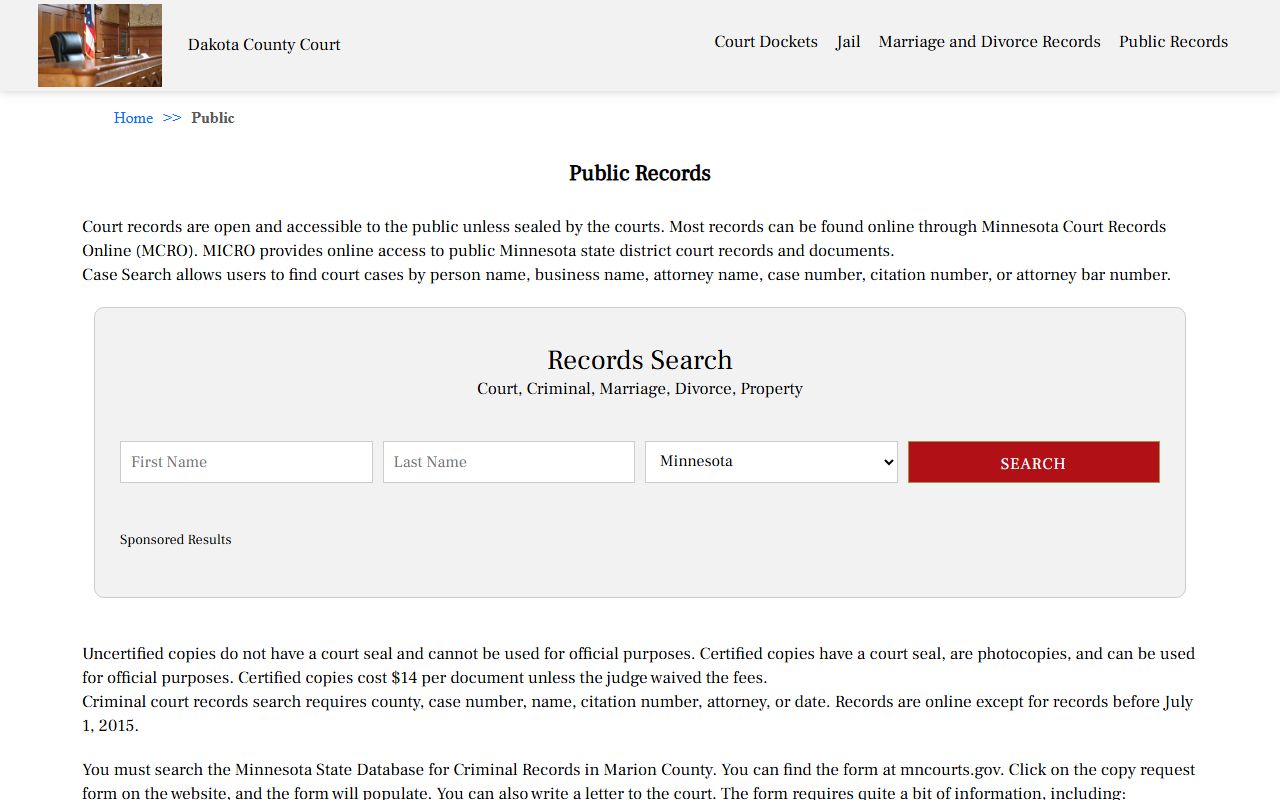Click the red SEARCH button
Image resolution: width=1280 pixels, height=800 pixels.
(x=1034, y=462)
